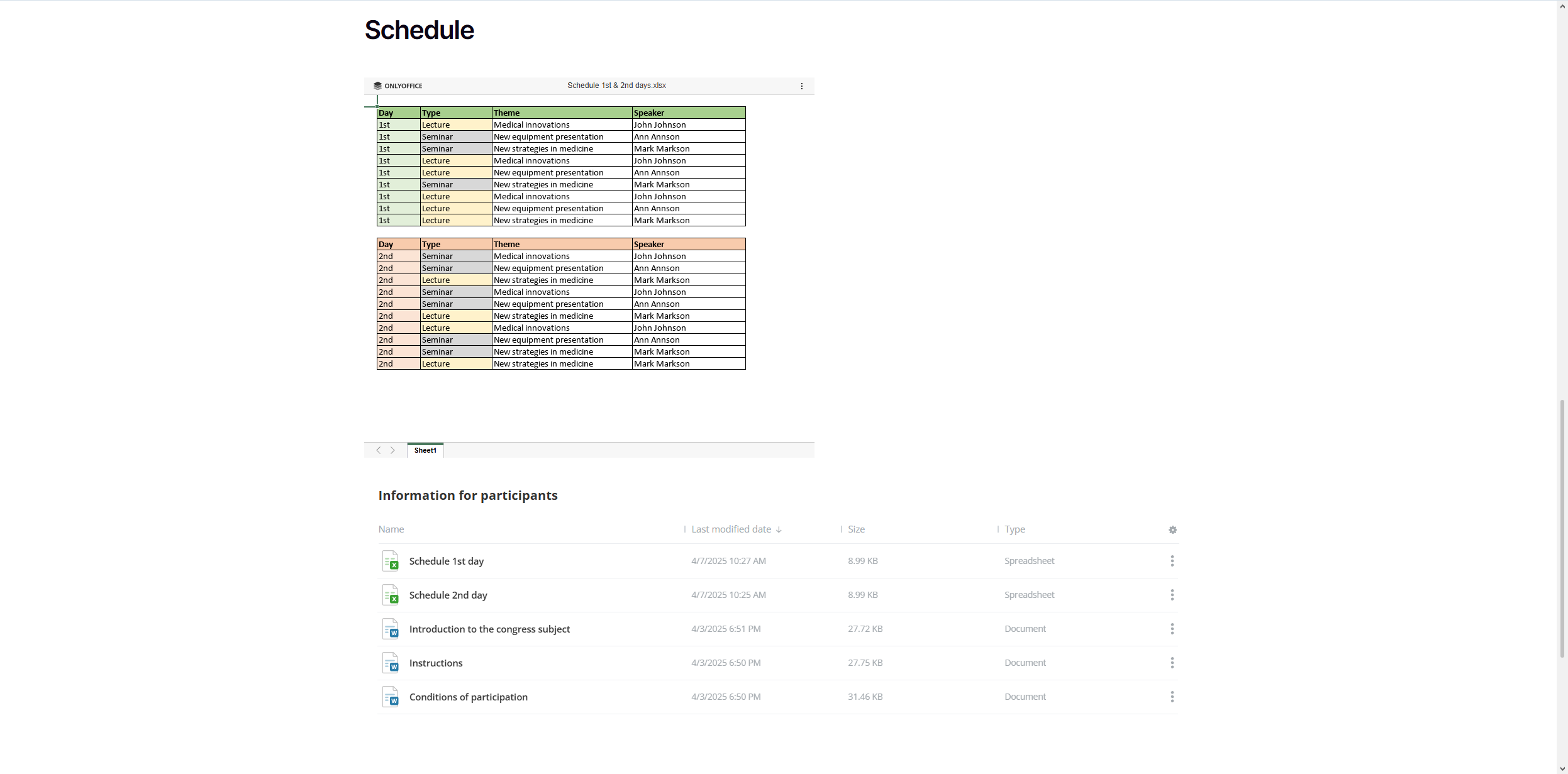Open options for Schedule 1st day
Image resolution: width=1568 pixels, height=774 pixels.
click(x=1172, y=561)
